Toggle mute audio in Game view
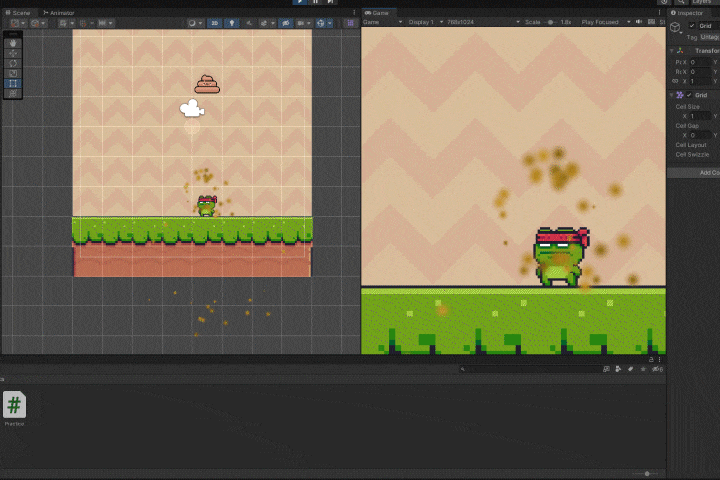The image size is (720, 480). coord(639,22)
